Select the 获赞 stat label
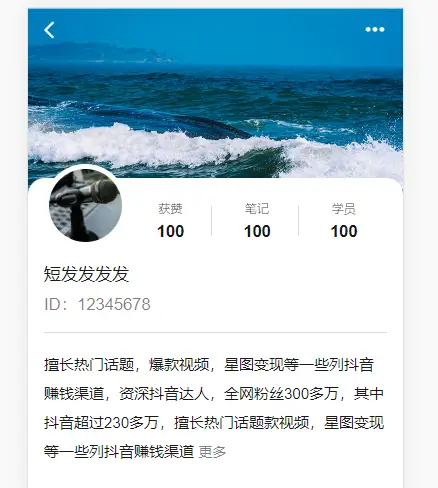The height and width of the screenshot is (488, 438). [170, 209]
